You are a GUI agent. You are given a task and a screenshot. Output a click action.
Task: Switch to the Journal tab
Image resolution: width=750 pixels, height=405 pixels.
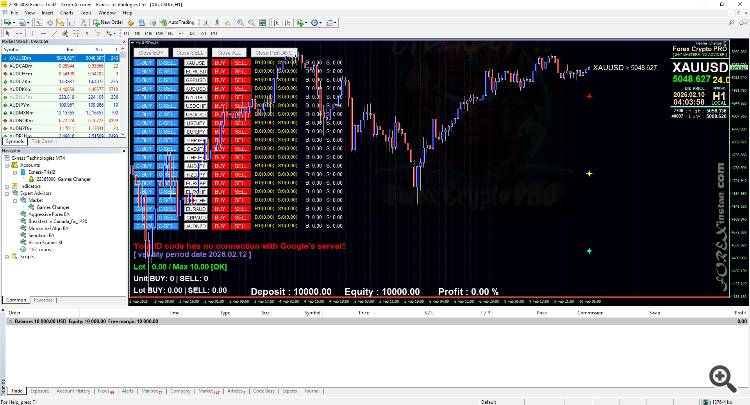pyautogui.click(x=311, y=391)
